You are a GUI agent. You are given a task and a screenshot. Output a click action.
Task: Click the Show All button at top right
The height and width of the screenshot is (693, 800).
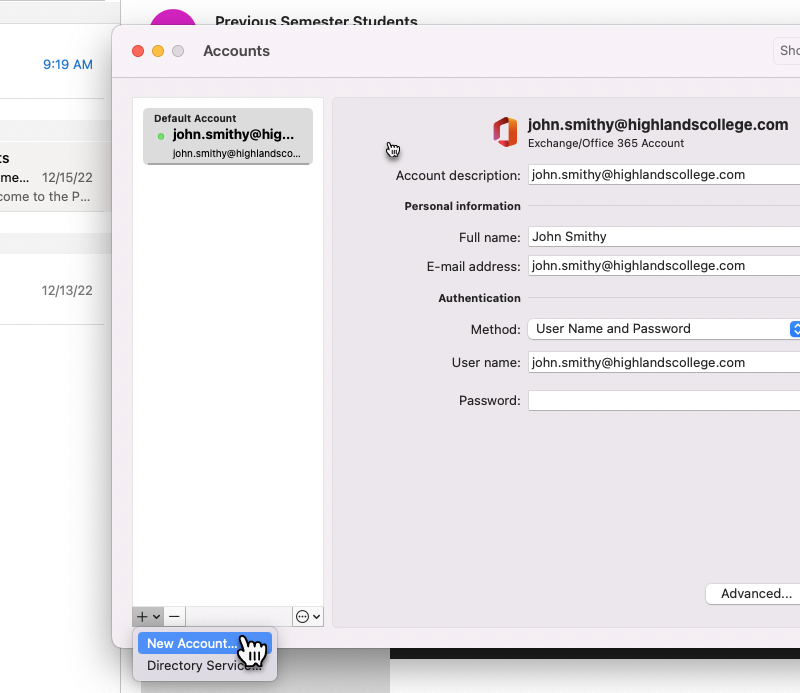788,50
